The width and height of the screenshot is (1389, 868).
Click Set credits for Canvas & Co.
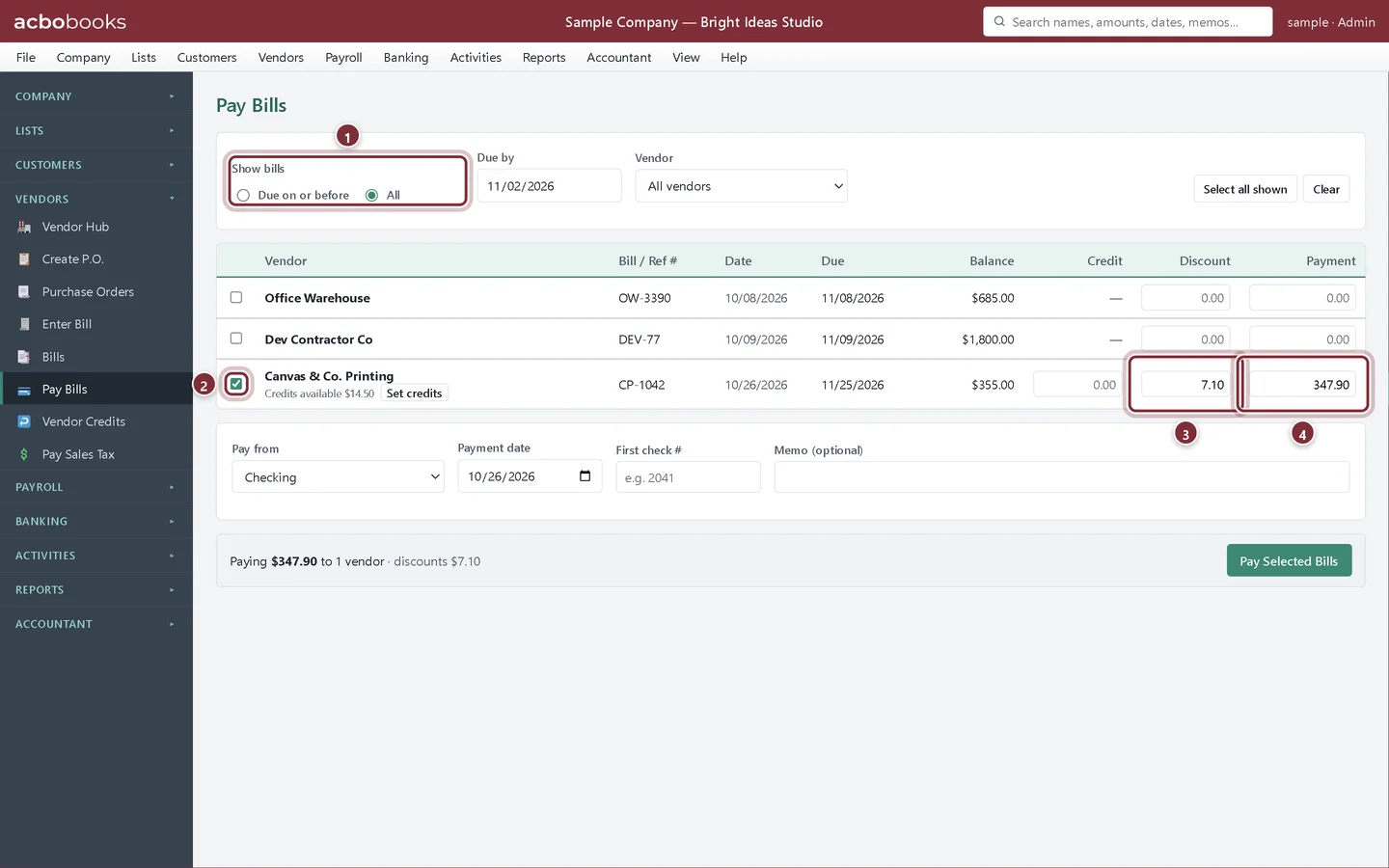[x=414, y=393]
